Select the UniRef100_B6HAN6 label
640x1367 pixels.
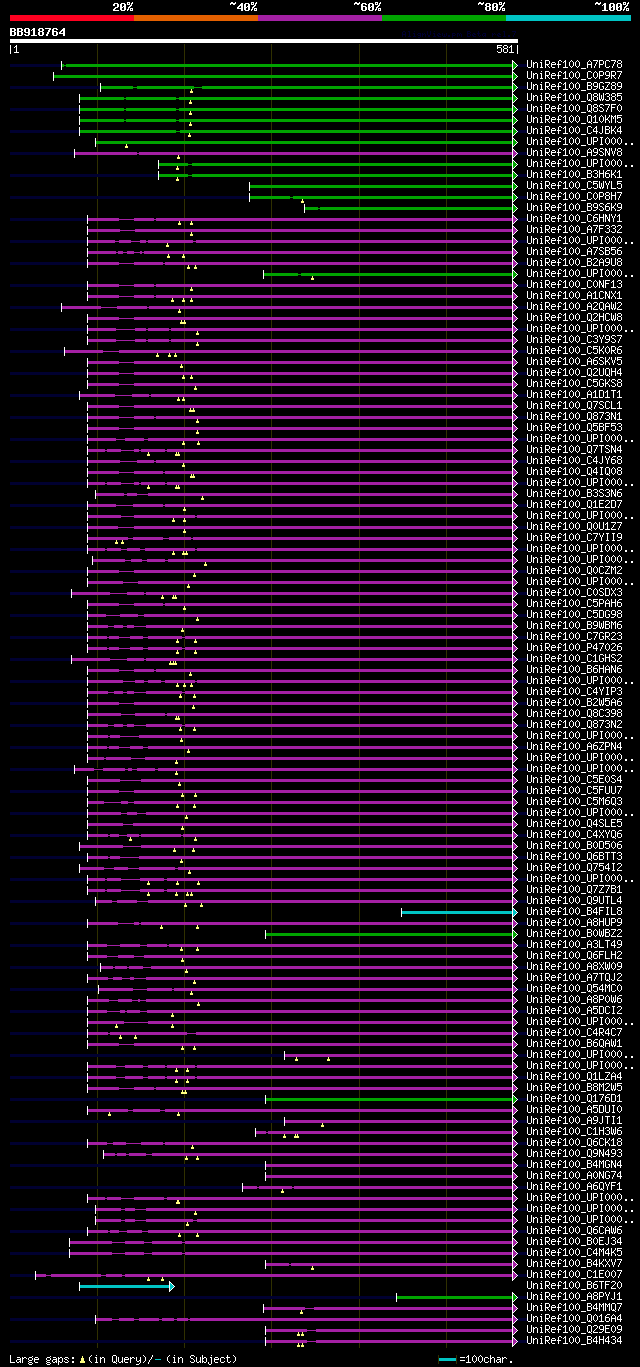pos(574,669)
